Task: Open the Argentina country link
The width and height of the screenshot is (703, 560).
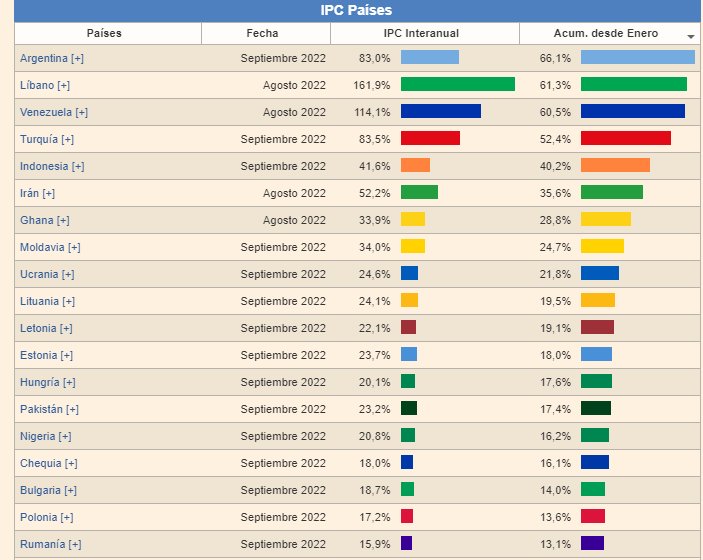Action: click(x=43, y=58)
